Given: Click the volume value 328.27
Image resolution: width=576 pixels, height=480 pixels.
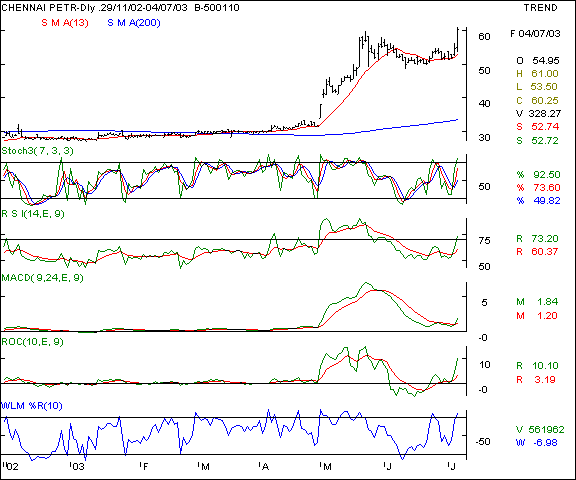Looking at the screenshot, I should coord(545,114).
